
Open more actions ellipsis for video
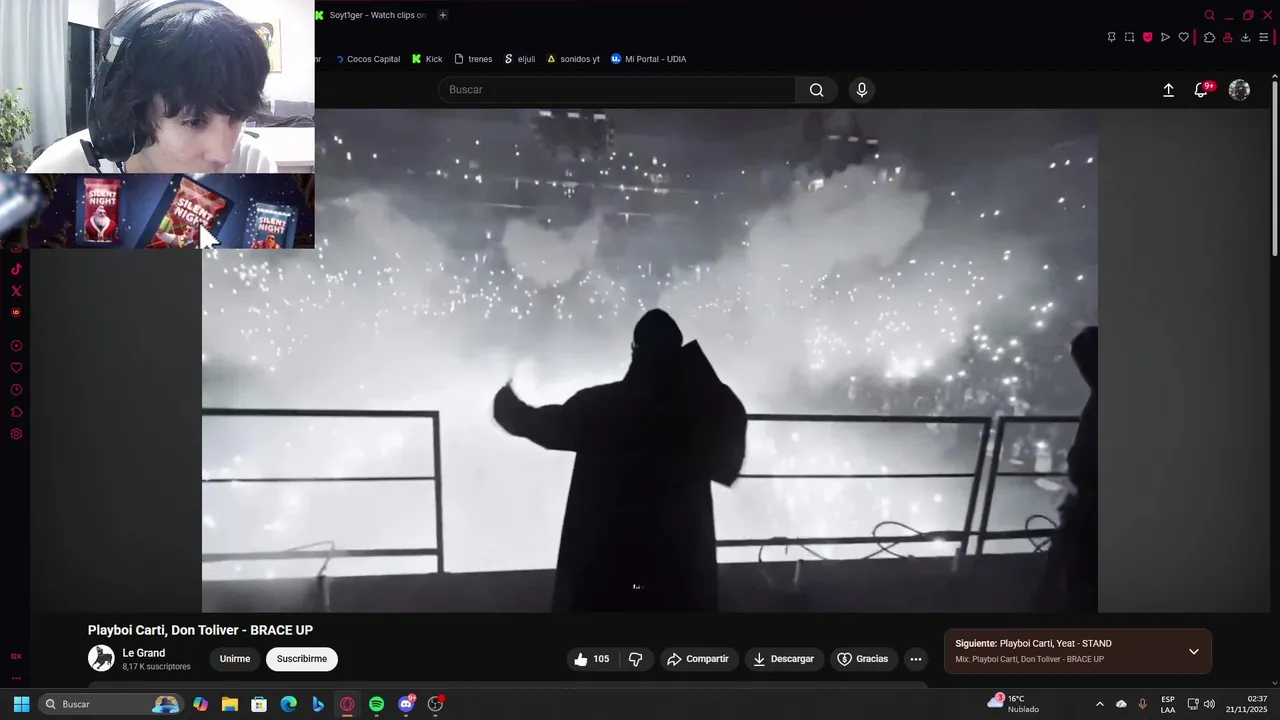click(915, 659)
